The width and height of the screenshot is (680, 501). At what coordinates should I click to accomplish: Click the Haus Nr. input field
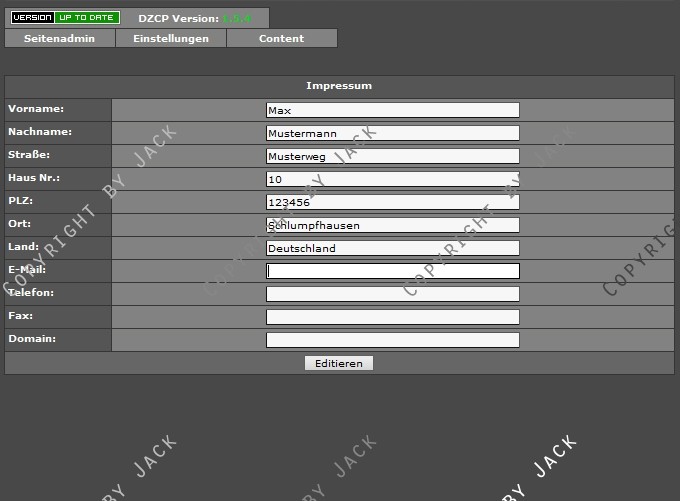point(392,179)
